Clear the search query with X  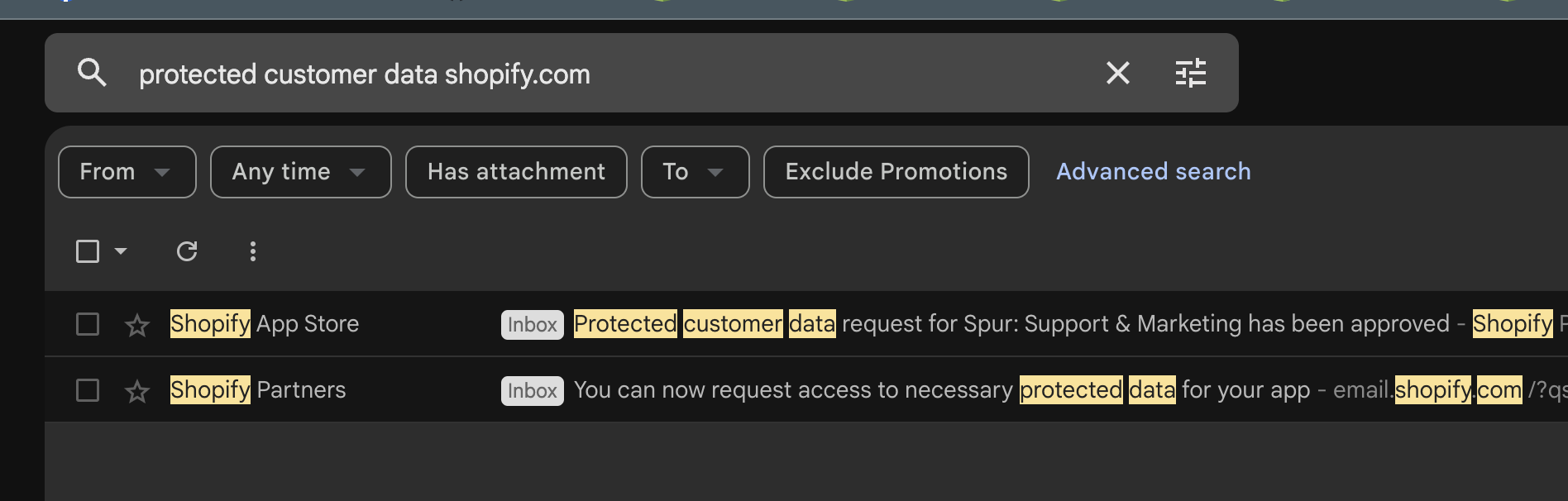(x=1117, y=73)
